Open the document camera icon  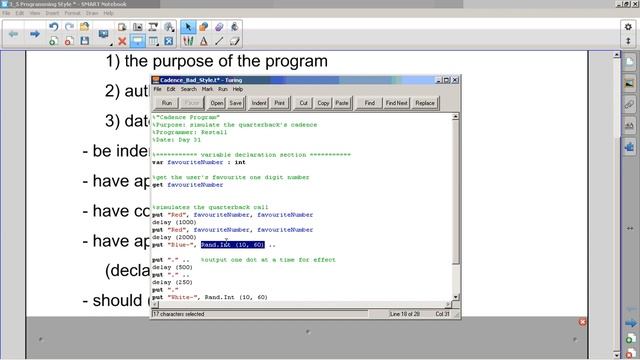pyautogui.click(x=153, y=27)
